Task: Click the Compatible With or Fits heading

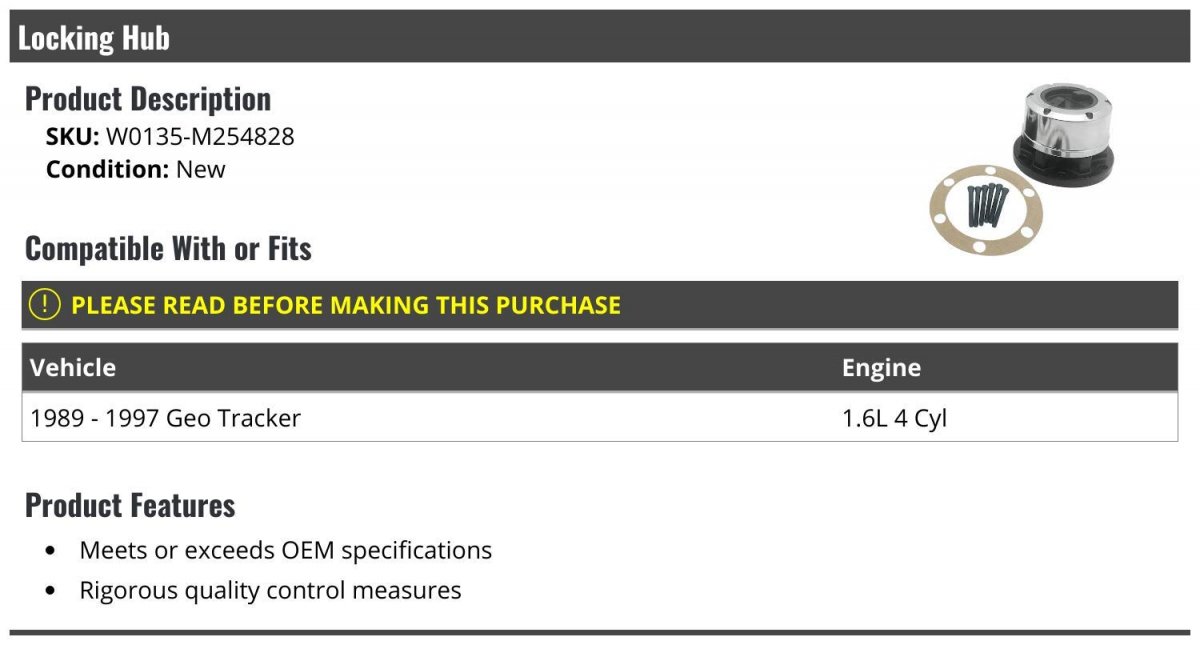Action: click(168, 248)
